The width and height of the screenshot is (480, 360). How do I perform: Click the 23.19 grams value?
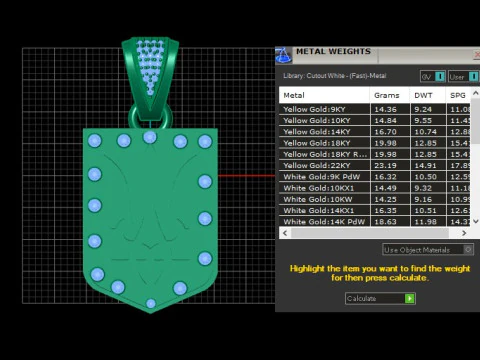pos(385,165)
